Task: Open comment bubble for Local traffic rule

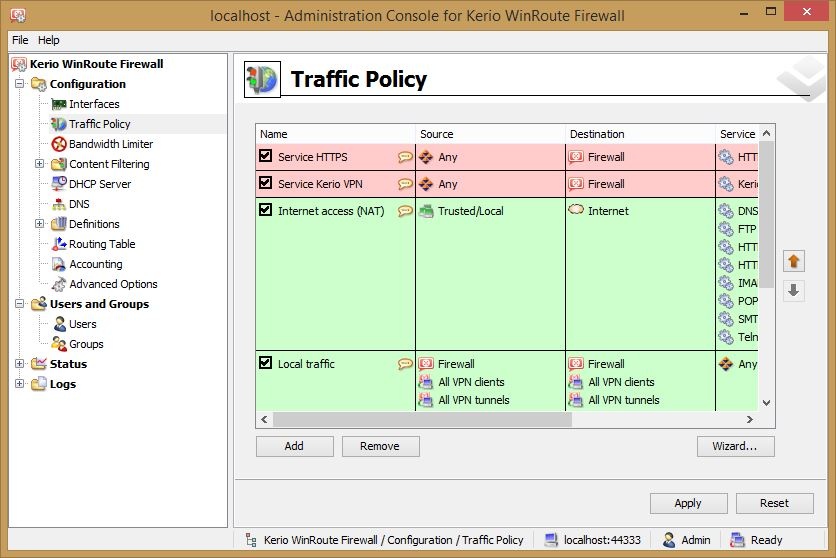Action: pos(405,364)
